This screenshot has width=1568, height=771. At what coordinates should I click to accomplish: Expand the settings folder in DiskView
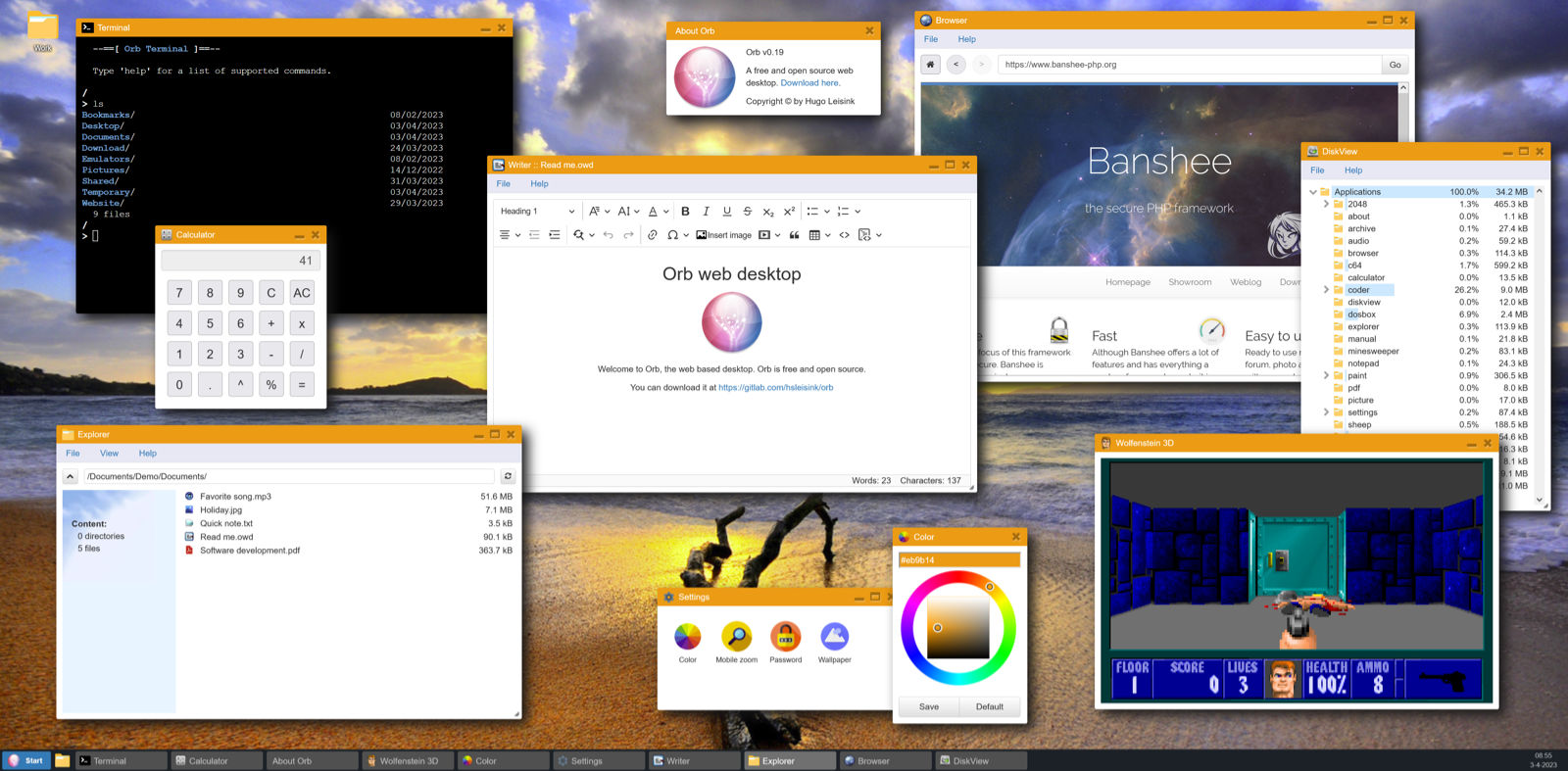tap(1326, 412)
